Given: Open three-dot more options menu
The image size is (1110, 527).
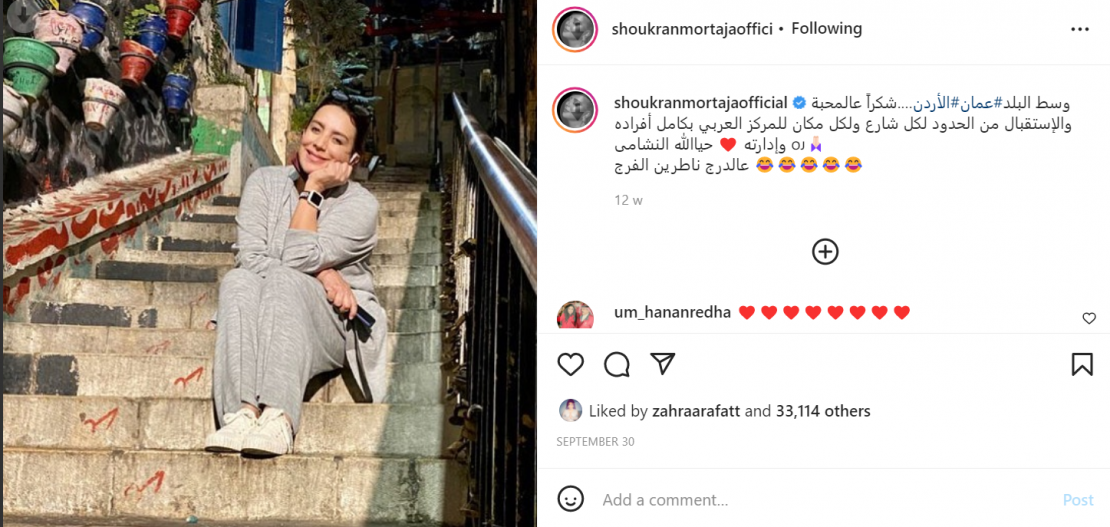Looking at the screenshot, I should click(x=1080, y=29).
